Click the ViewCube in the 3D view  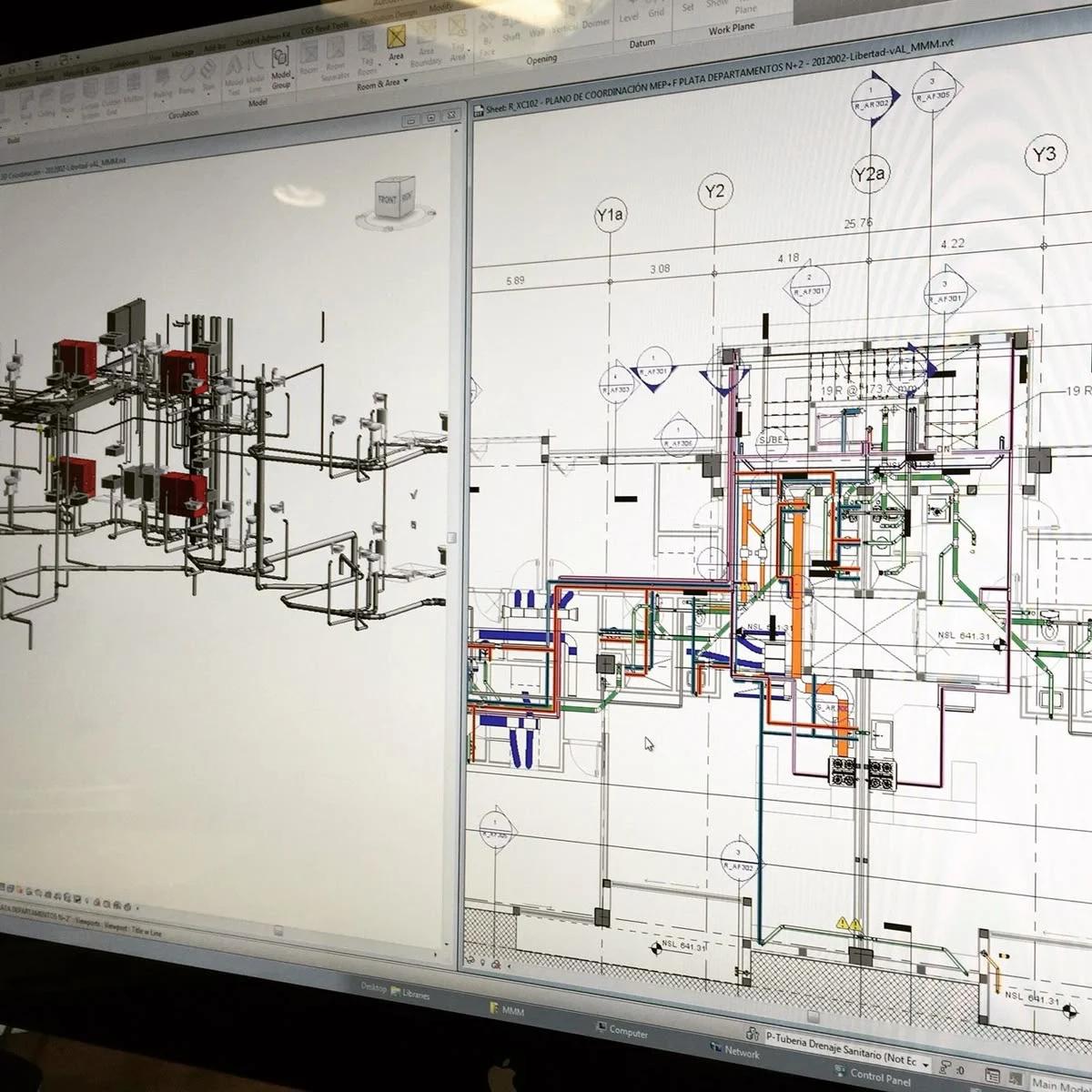coord(396,199)
